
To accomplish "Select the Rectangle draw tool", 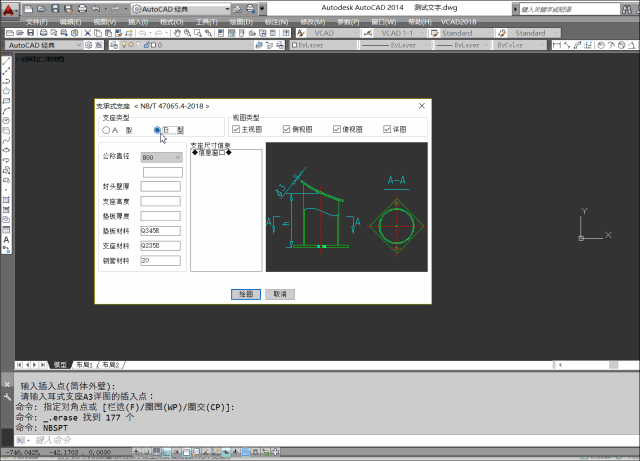I will (x=6, y=101).
